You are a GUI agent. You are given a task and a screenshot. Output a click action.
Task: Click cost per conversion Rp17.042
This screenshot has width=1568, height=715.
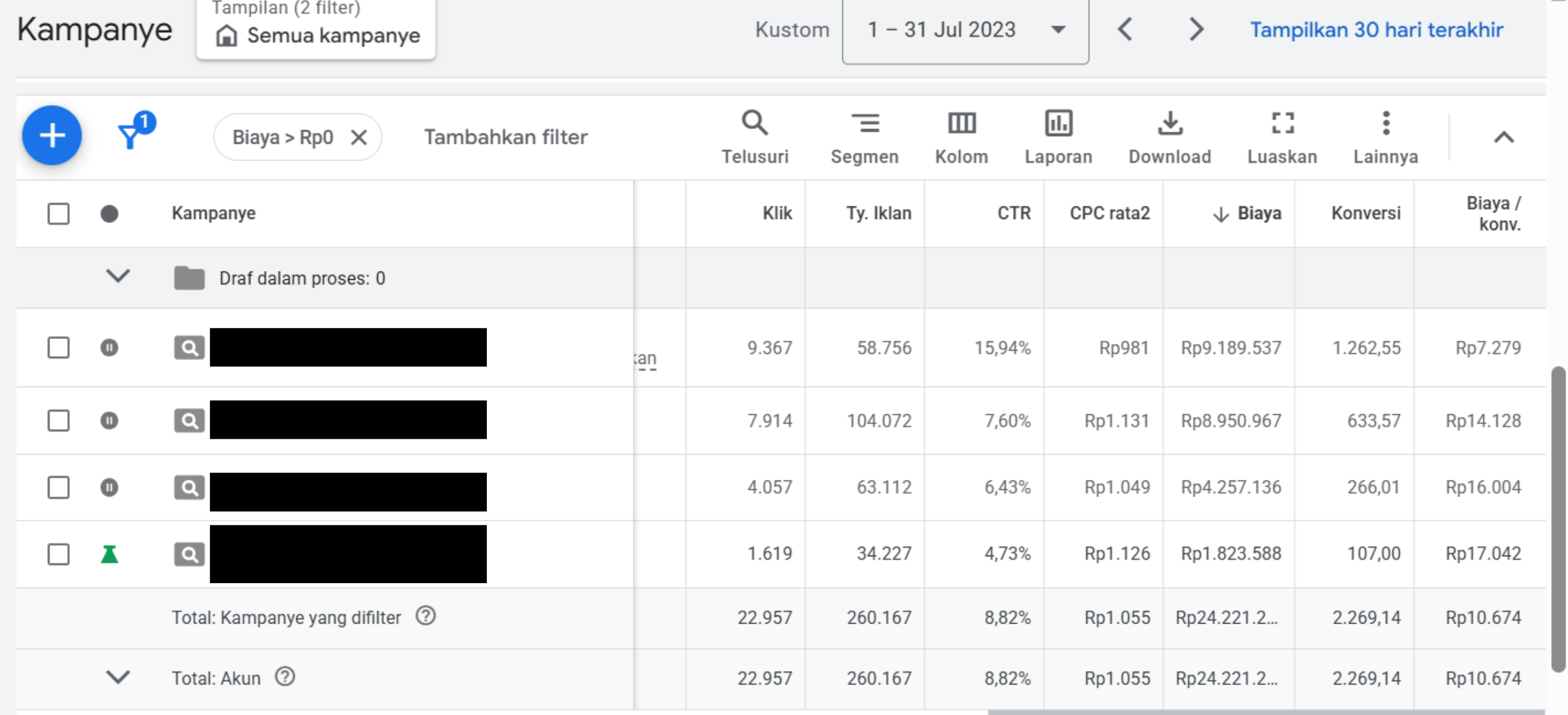1483,554
